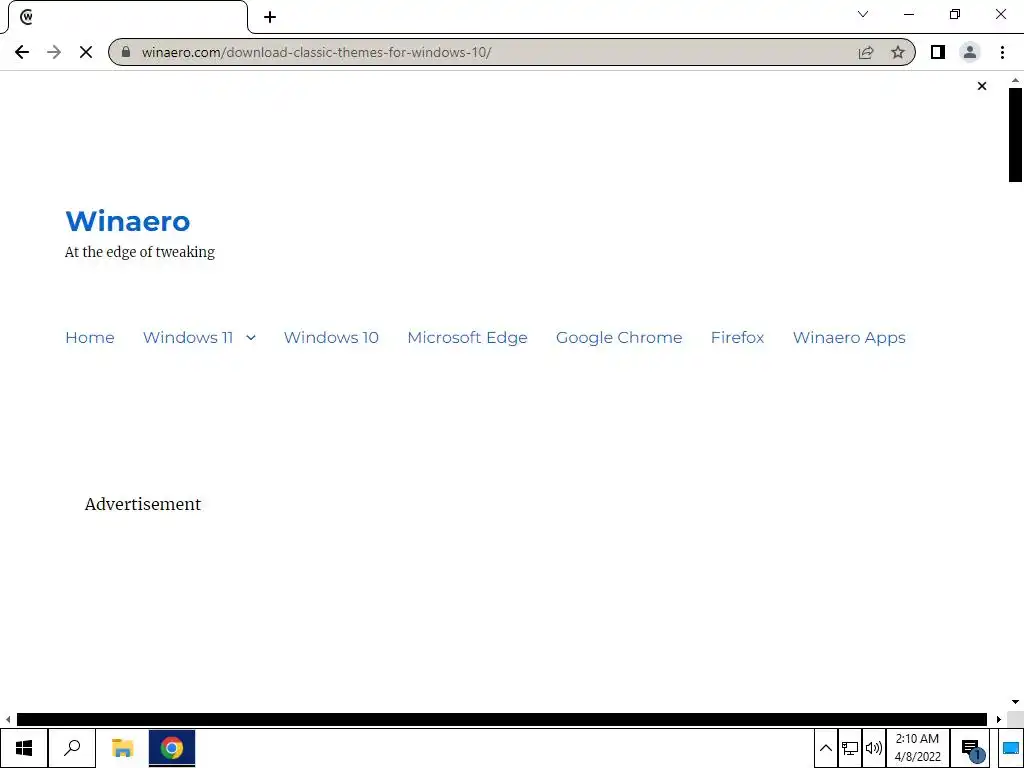Viewport: 1024px width, 768px height.
Task: Select the Winaero browser tab
Action: [127, 17]
